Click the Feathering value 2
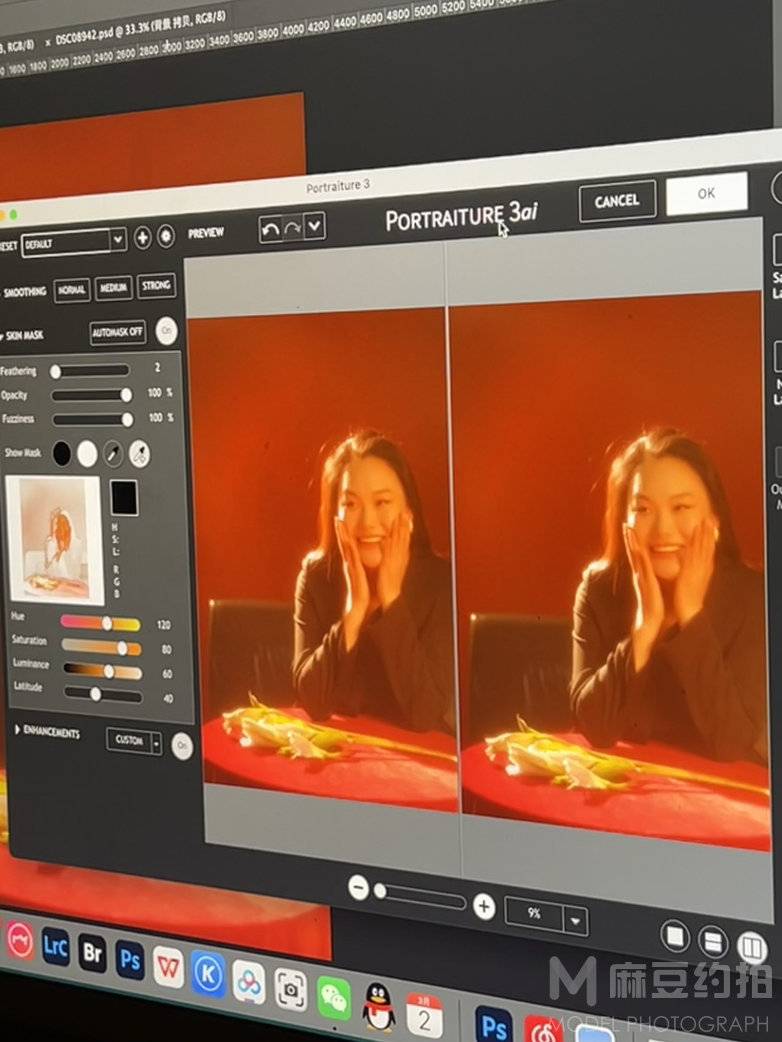The height and width of the screenshot is (1042, 782). click(x=157, y=367)
